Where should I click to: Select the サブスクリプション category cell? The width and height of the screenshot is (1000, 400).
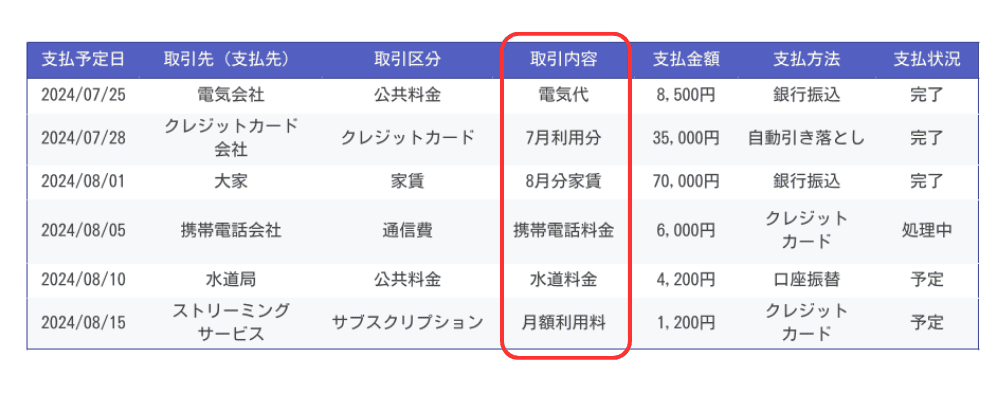[x=407, y=323]
